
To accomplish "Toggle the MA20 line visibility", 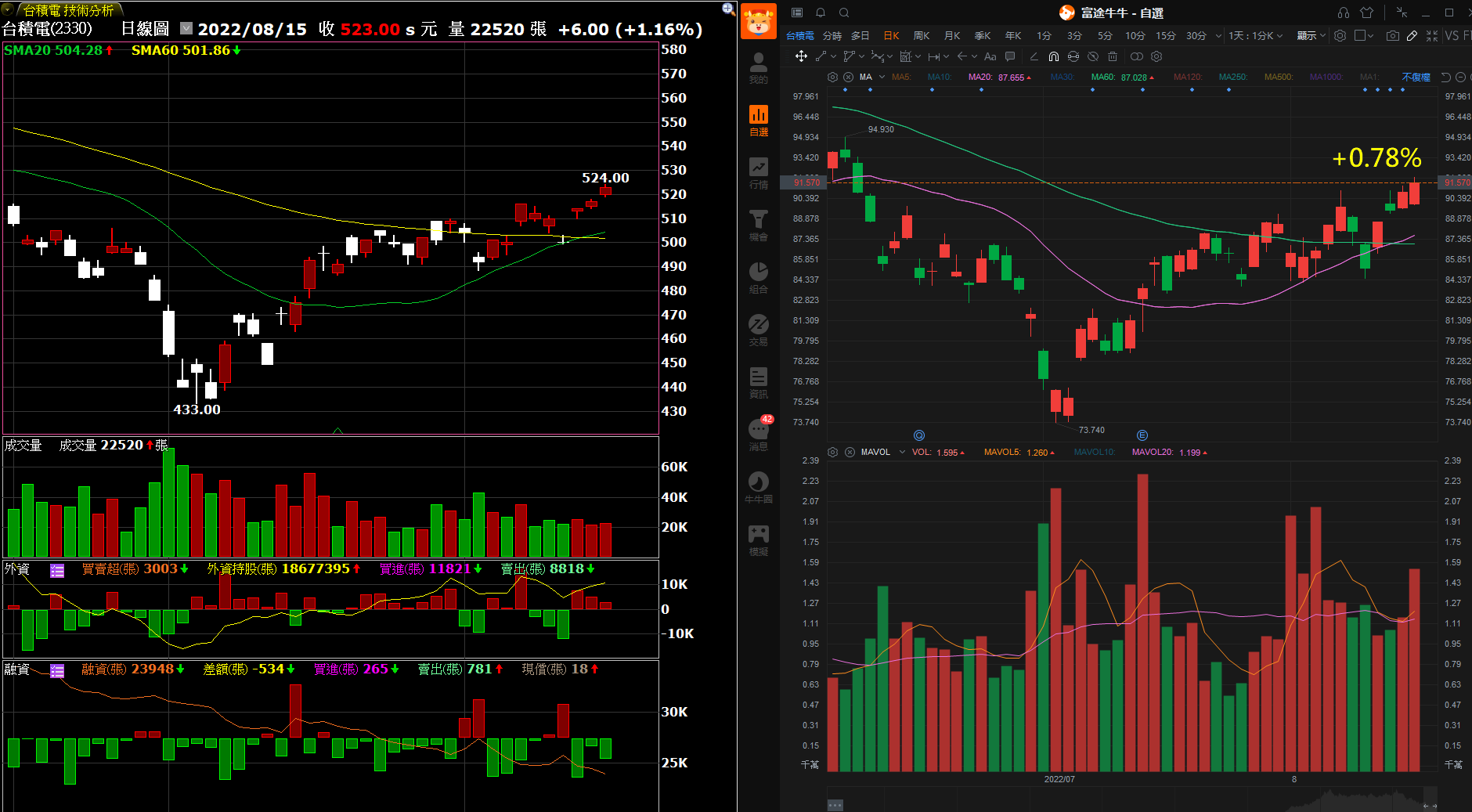I will [x=980, y=78].
